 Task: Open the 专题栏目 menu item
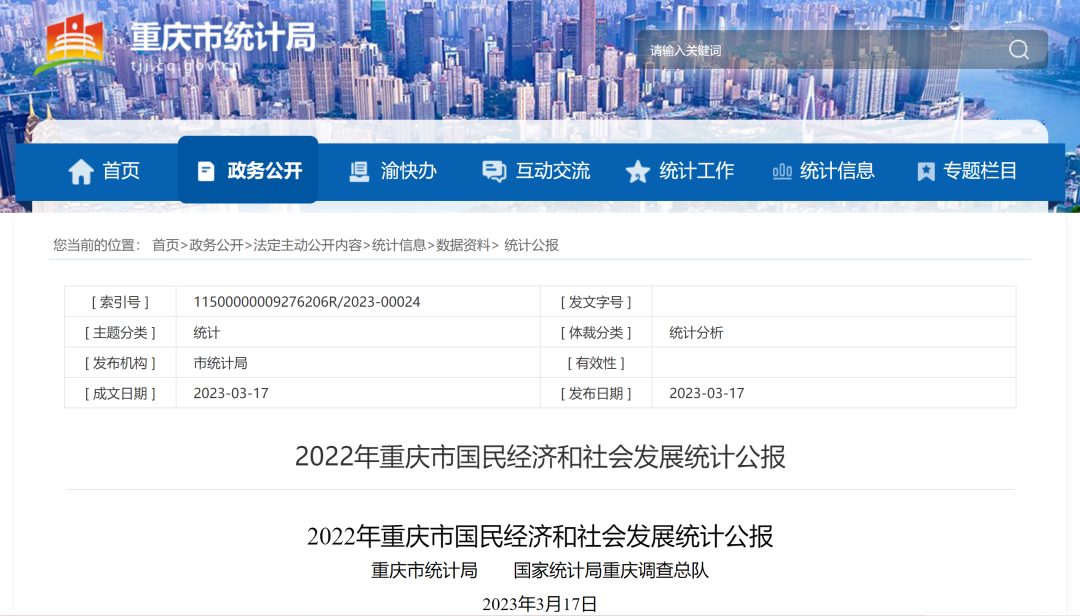click(x=967, y=171)
